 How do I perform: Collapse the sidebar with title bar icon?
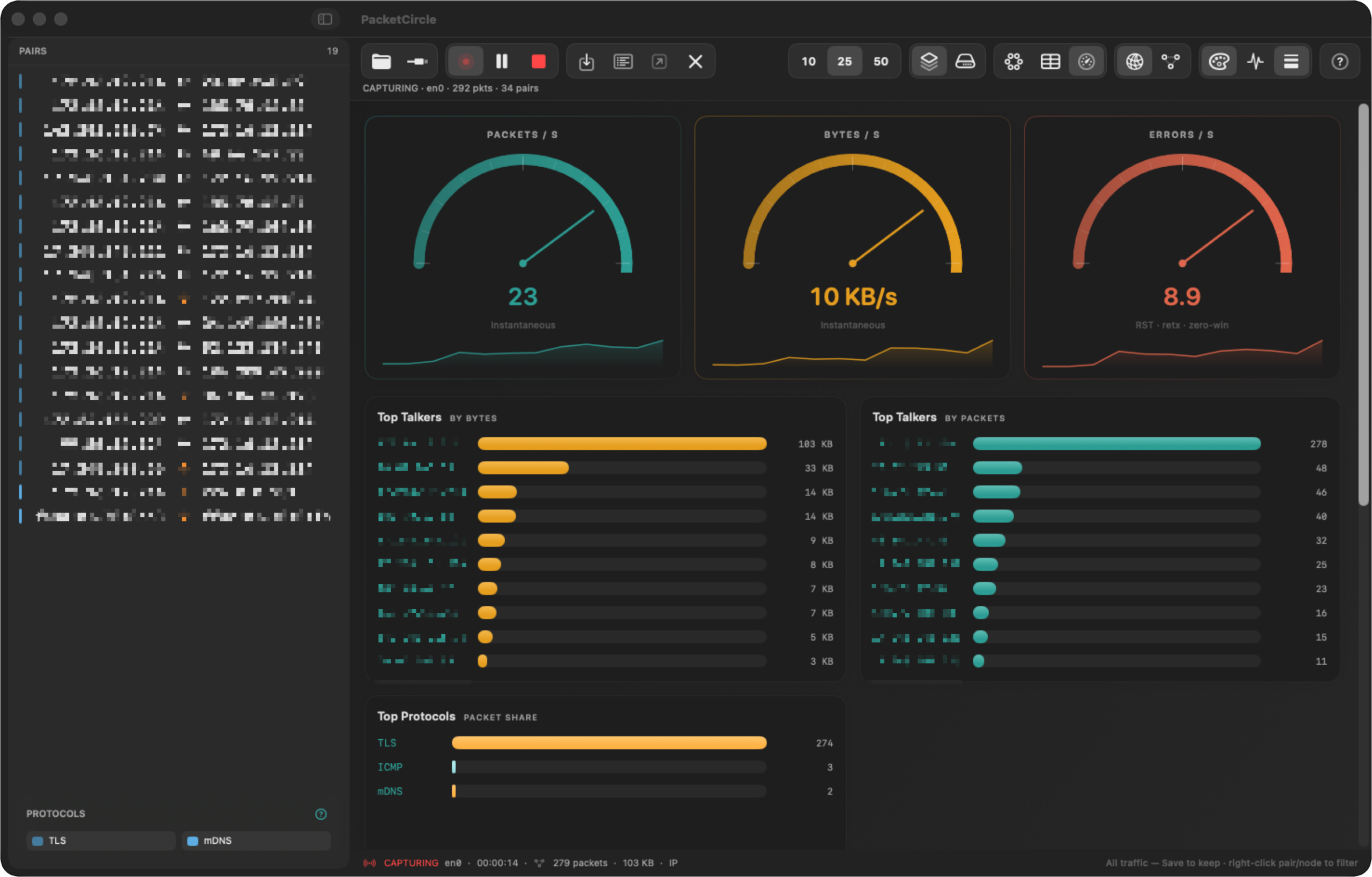click(x=325, y=19)
